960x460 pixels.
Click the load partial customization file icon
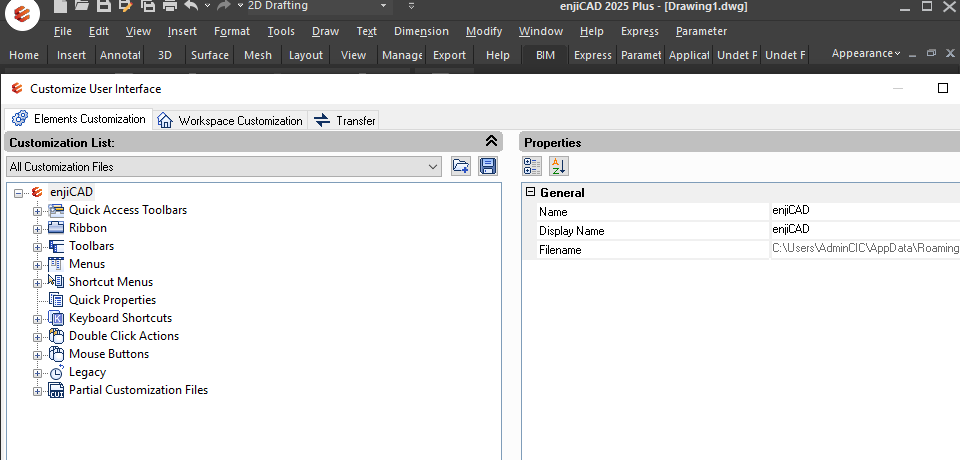click(460, 166)
